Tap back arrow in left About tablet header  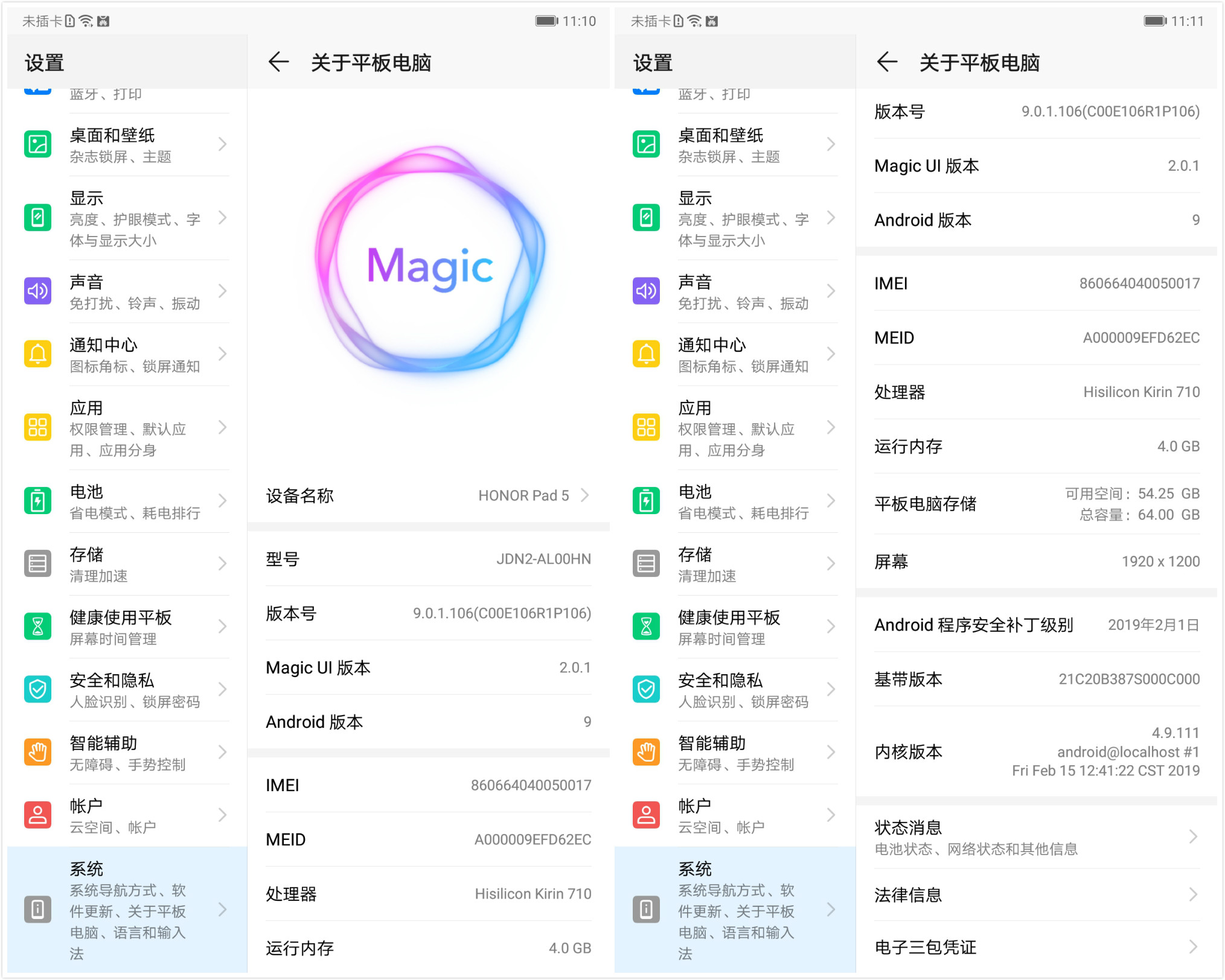coord(278,62)
